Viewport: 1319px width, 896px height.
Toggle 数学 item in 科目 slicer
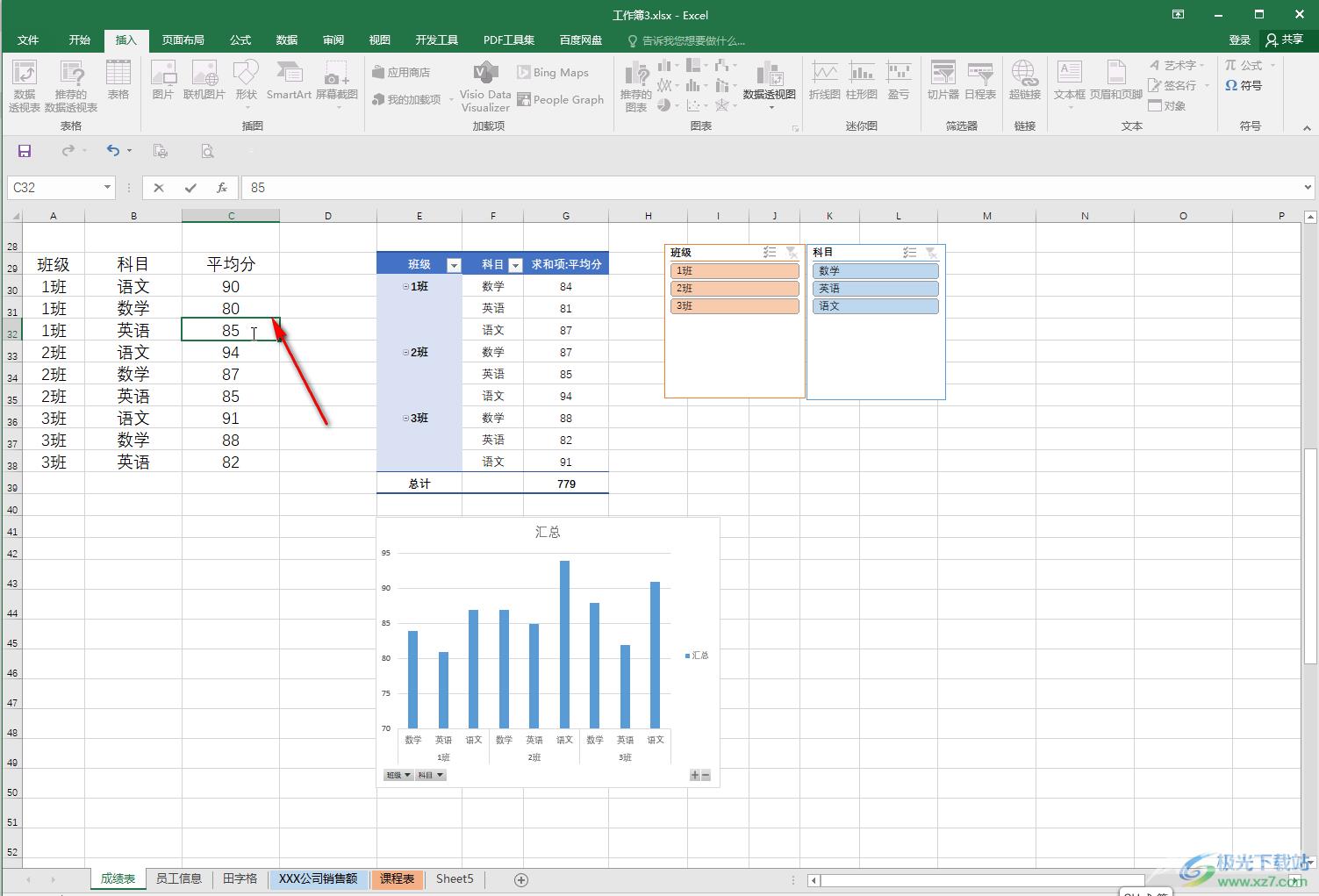click(875, 271)
